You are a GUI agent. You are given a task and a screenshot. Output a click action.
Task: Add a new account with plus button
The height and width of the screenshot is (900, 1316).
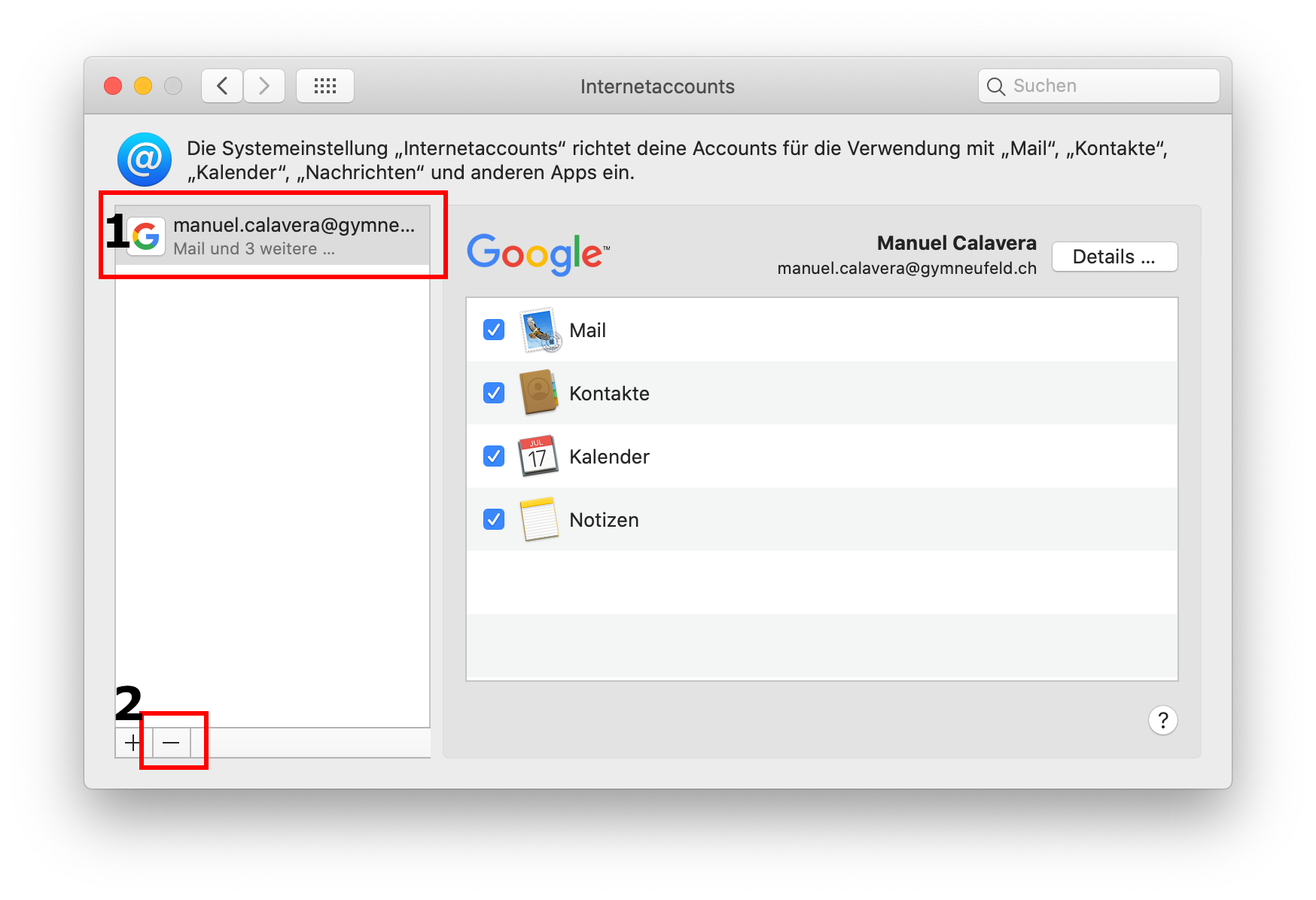coord(133,743)
